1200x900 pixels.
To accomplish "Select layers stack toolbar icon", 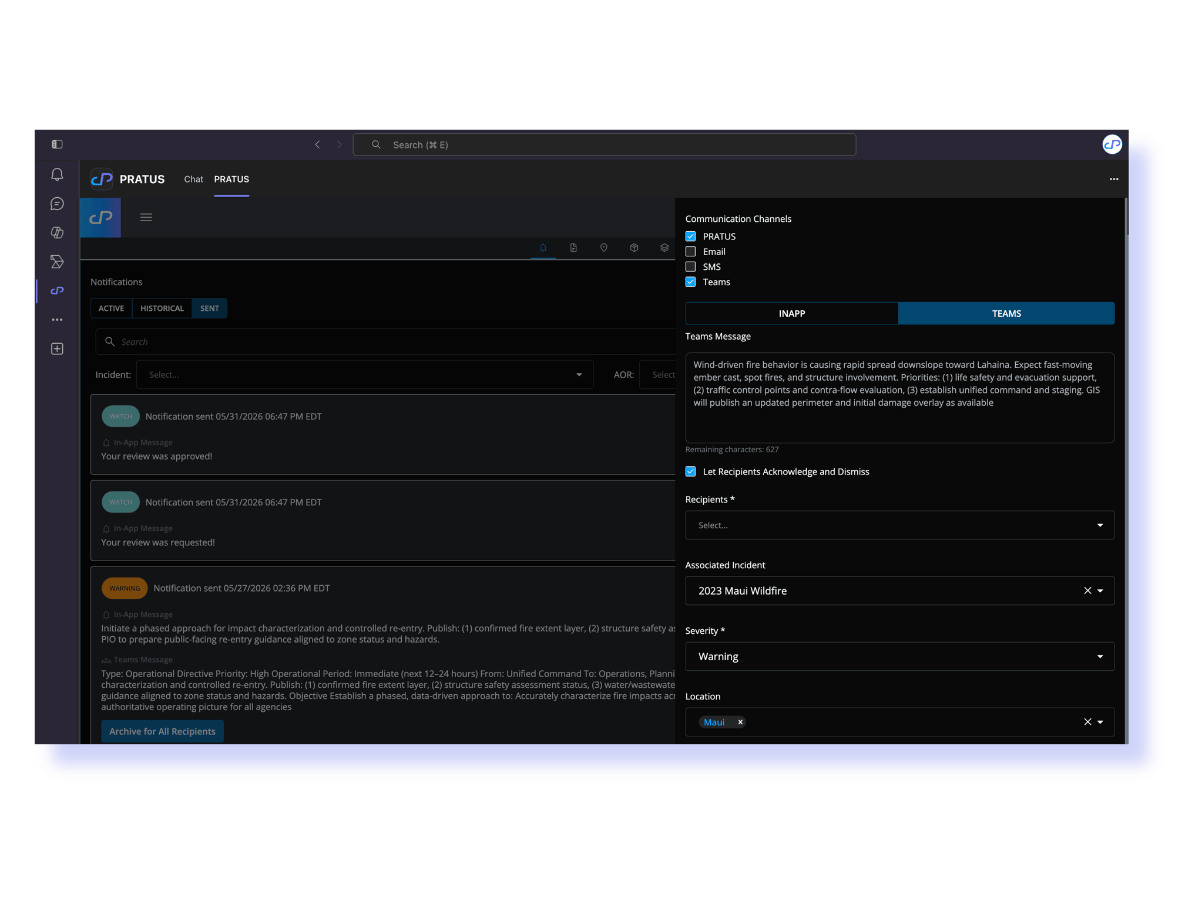I will 664,248.
